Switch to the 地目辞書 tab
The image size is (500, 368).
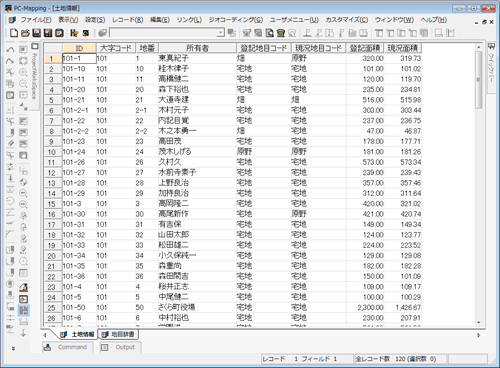tap(118, 334)
